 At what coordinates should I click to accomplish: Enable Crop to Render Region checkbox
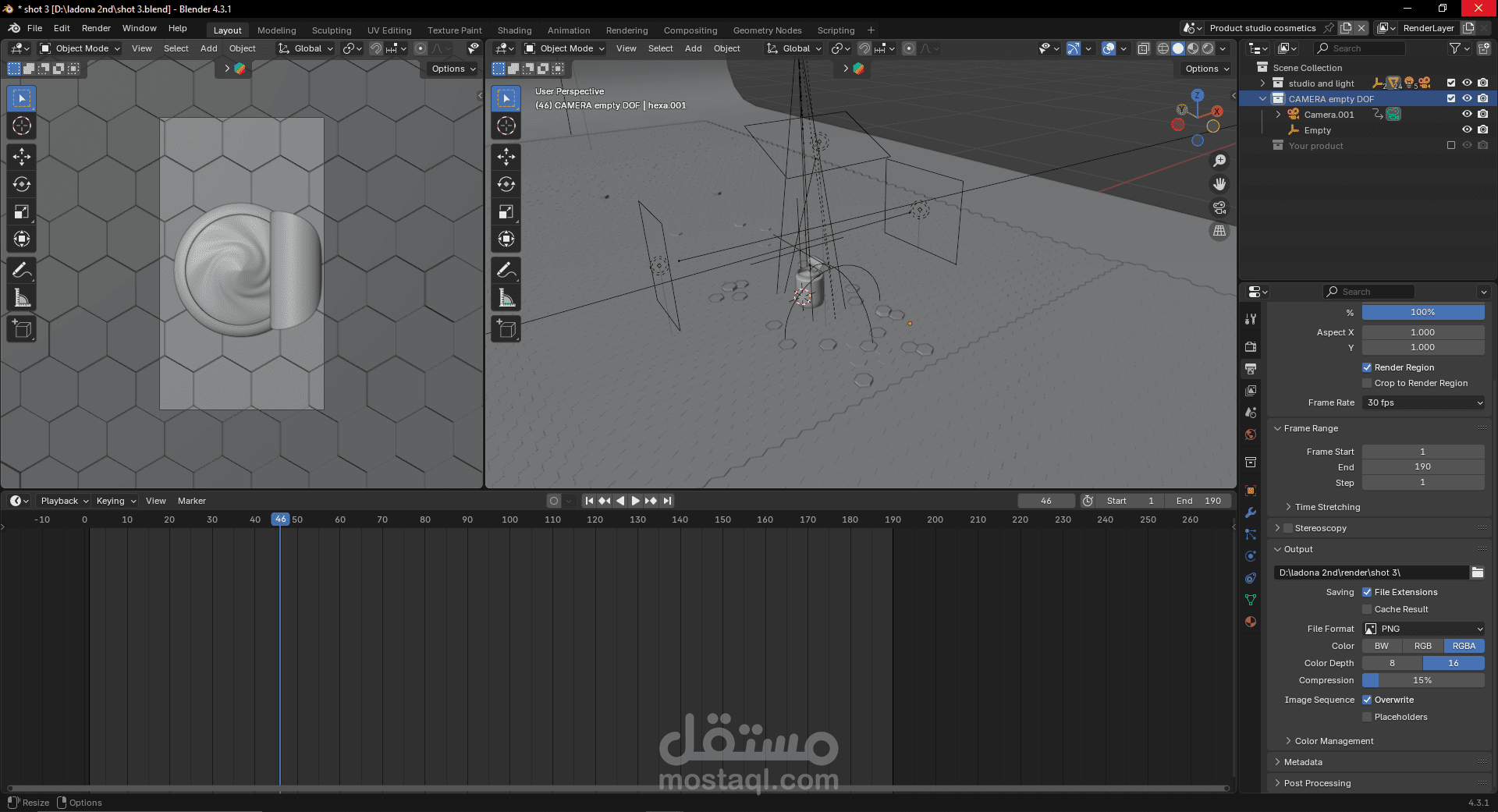(1367, 383)
